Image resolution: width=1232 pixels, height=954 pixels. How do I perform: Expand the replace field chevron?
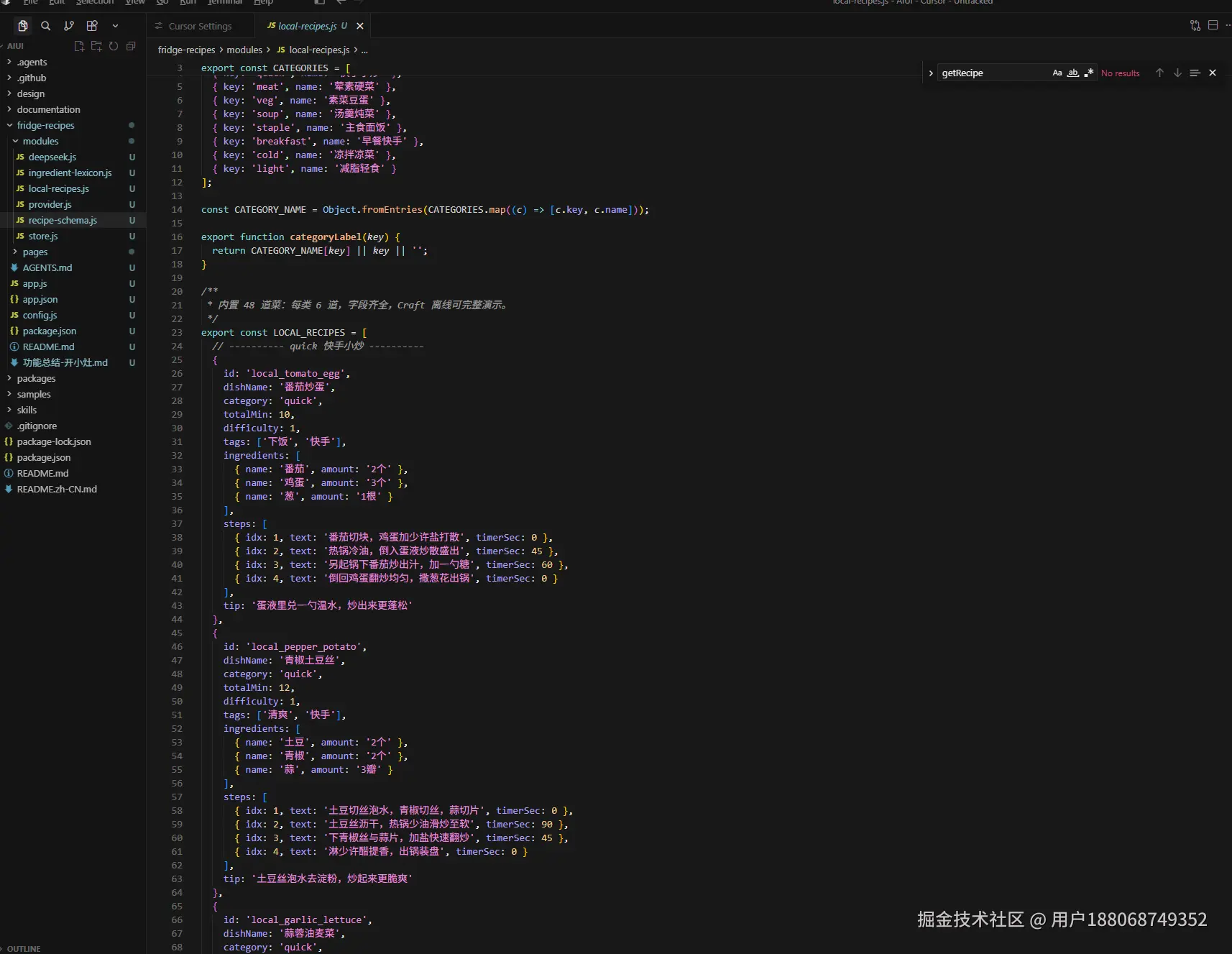(x=931, y=73)
